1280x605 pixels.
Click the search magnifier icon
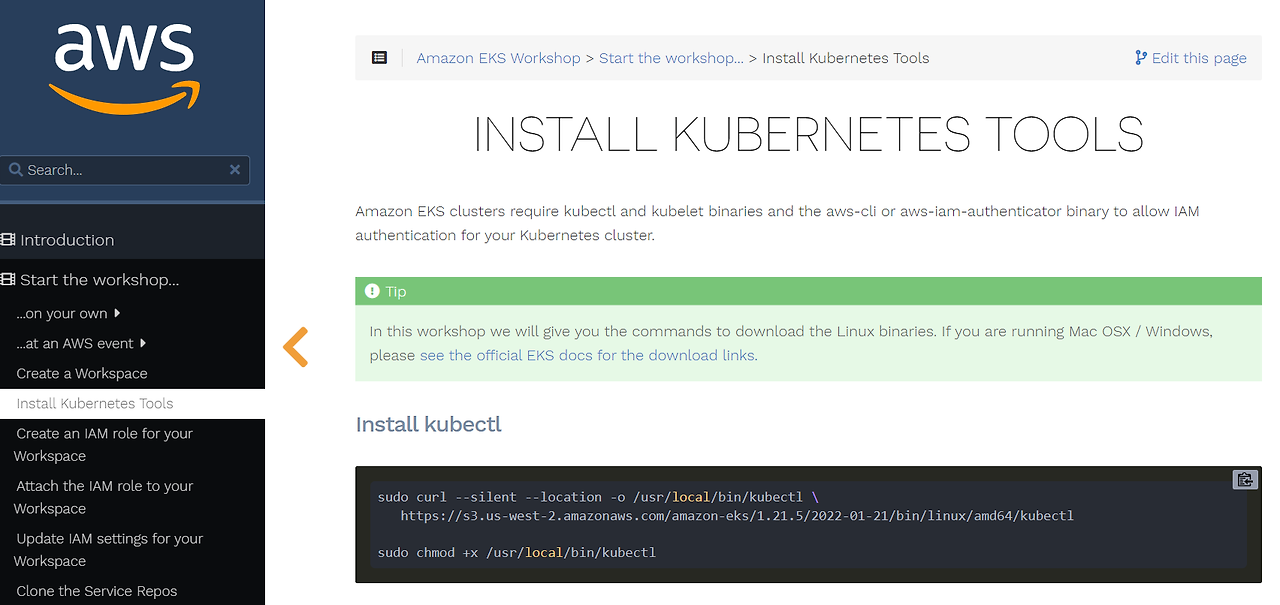(16, 170)
